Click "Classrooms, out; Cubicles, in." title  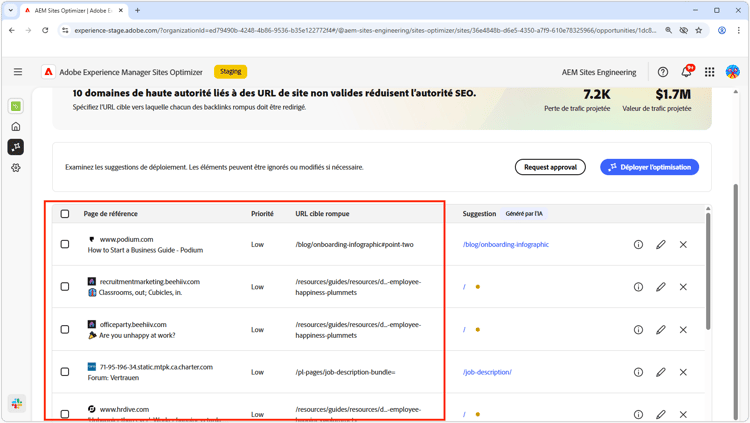pyautogui.click(x=140, y=293)
